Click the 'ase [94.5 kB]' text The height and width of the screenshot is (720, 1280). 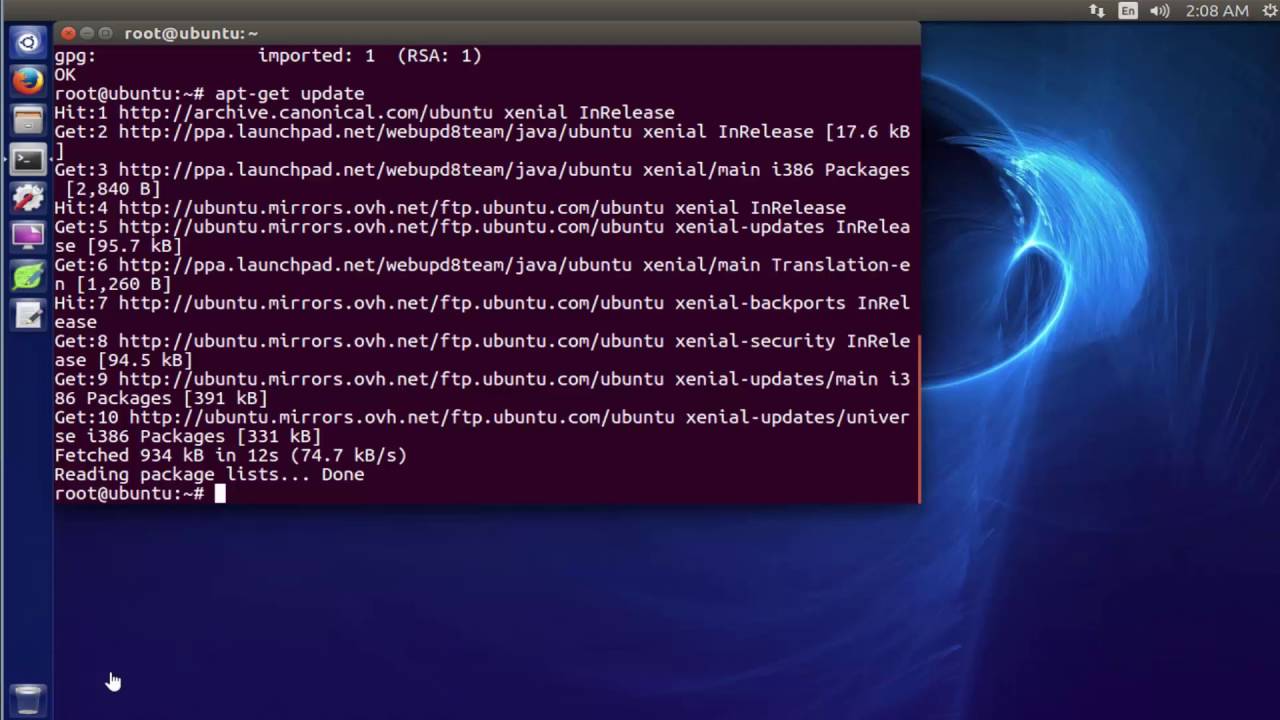124,360
